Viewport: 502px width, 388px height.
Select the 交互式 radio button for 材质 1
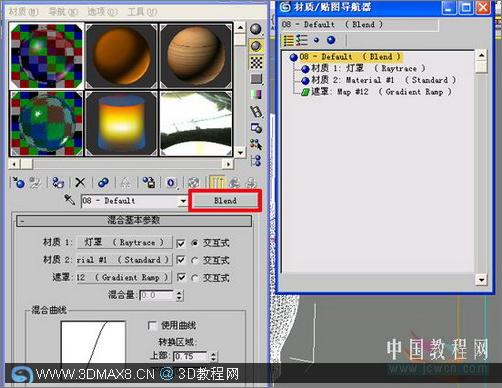(195, 243)
